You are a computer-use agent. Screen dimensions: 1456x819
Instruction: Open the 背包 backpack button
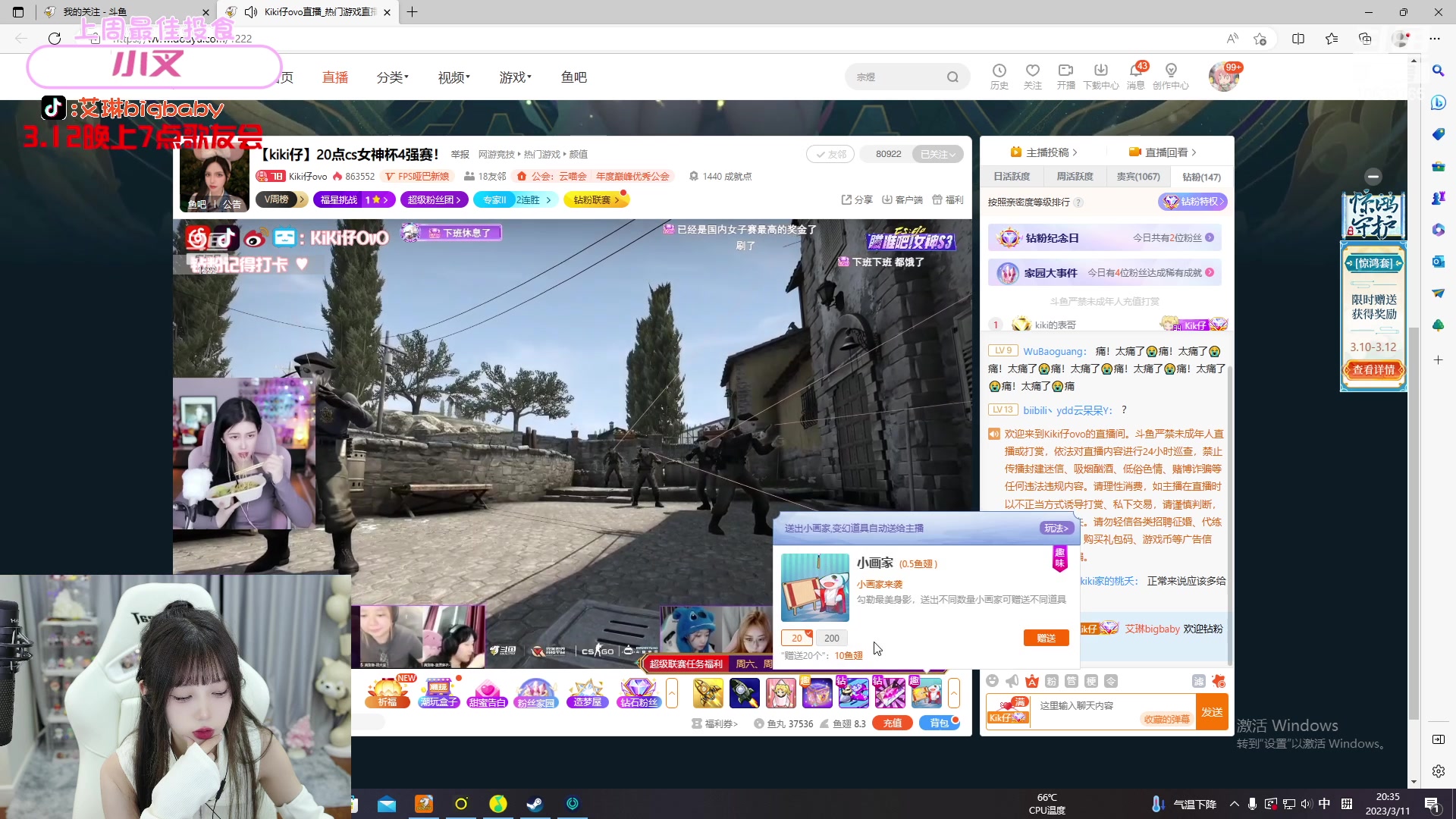(940, 723)
